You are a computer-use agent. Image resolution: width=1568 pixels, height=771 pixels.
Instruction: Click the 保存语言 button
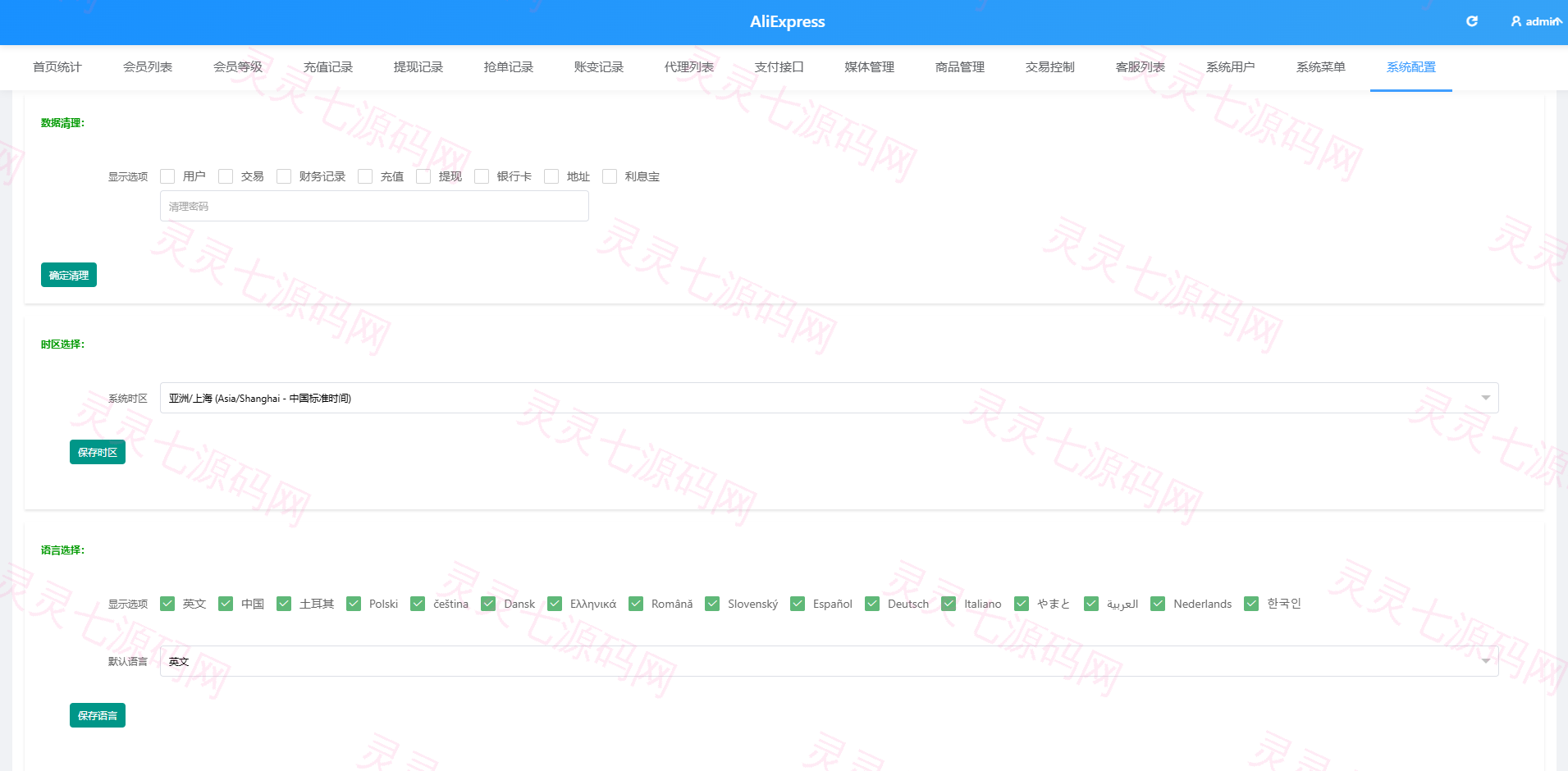[98, 715]
